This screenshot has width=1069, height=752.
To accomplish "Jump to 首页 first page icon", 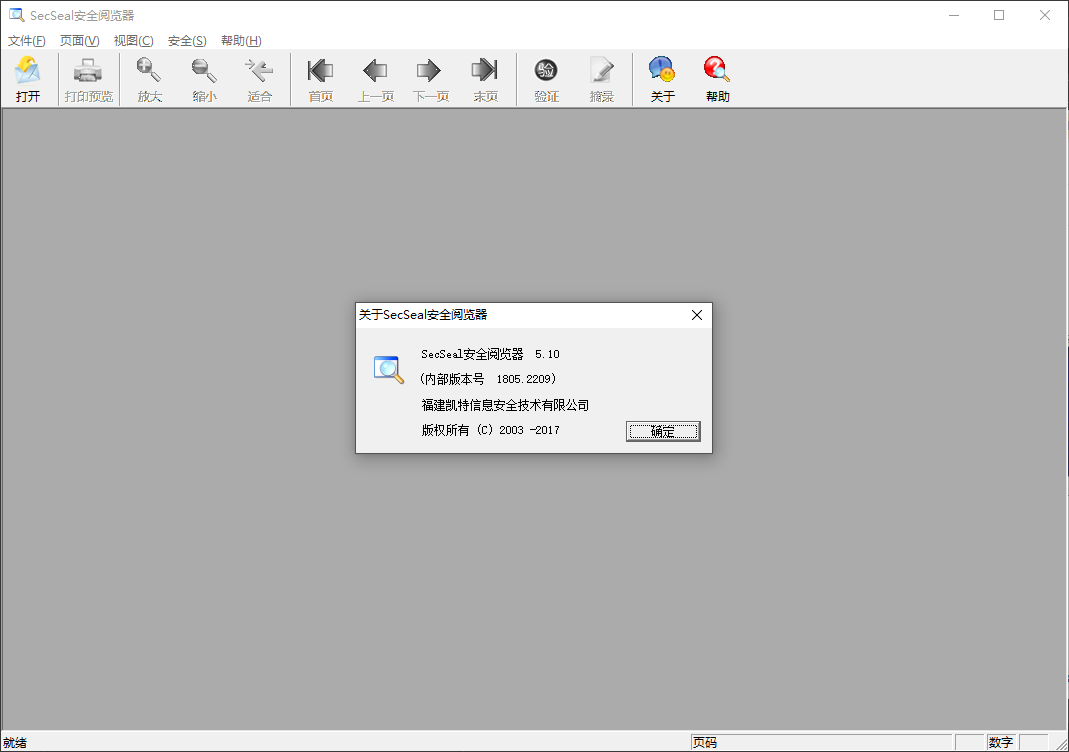I will click(320, 72).
